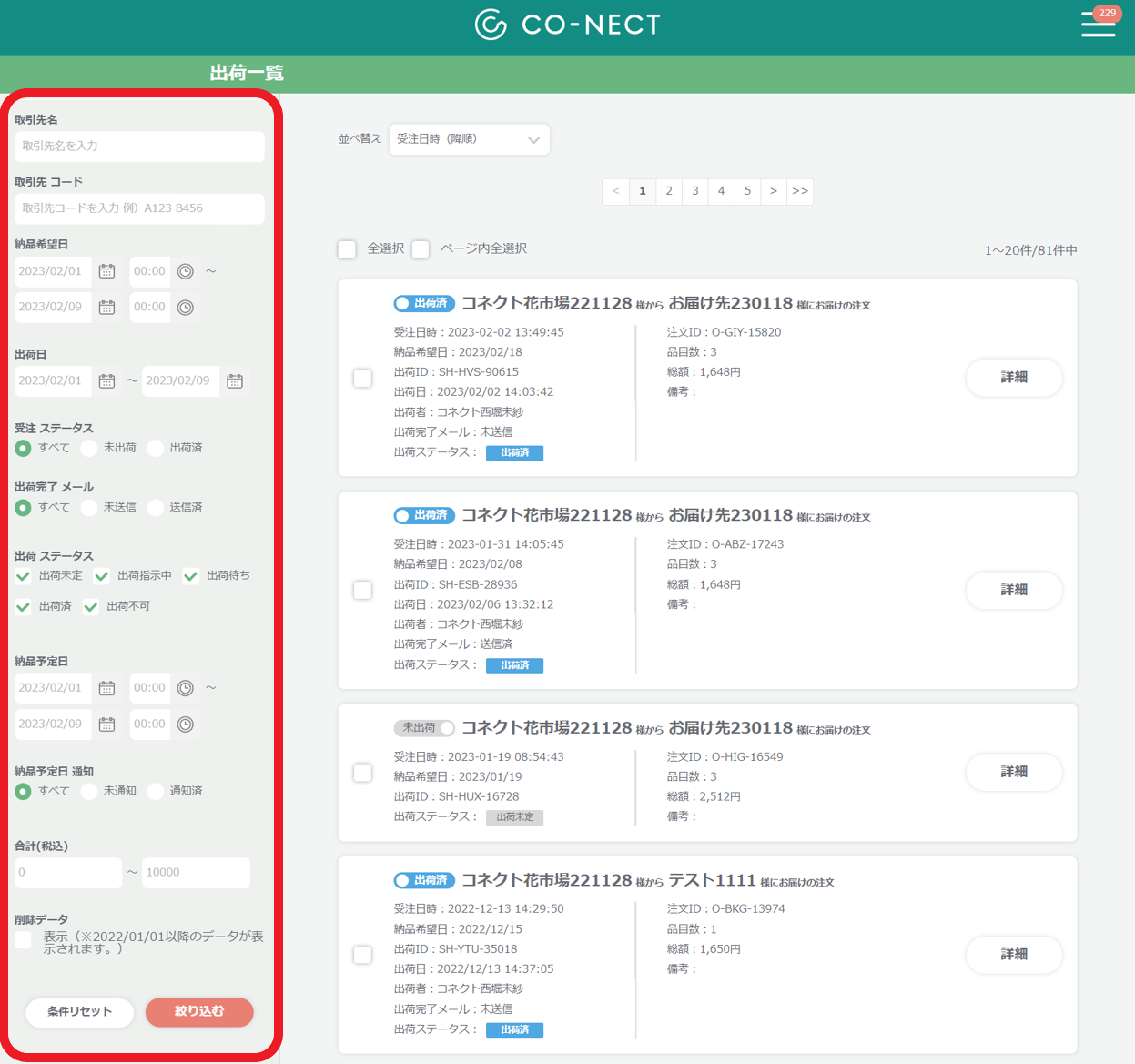The height and width of the screenshot is (1064, 1135).
Task: Click 合計(税込) minimum amount field
Action: [68, 873]
